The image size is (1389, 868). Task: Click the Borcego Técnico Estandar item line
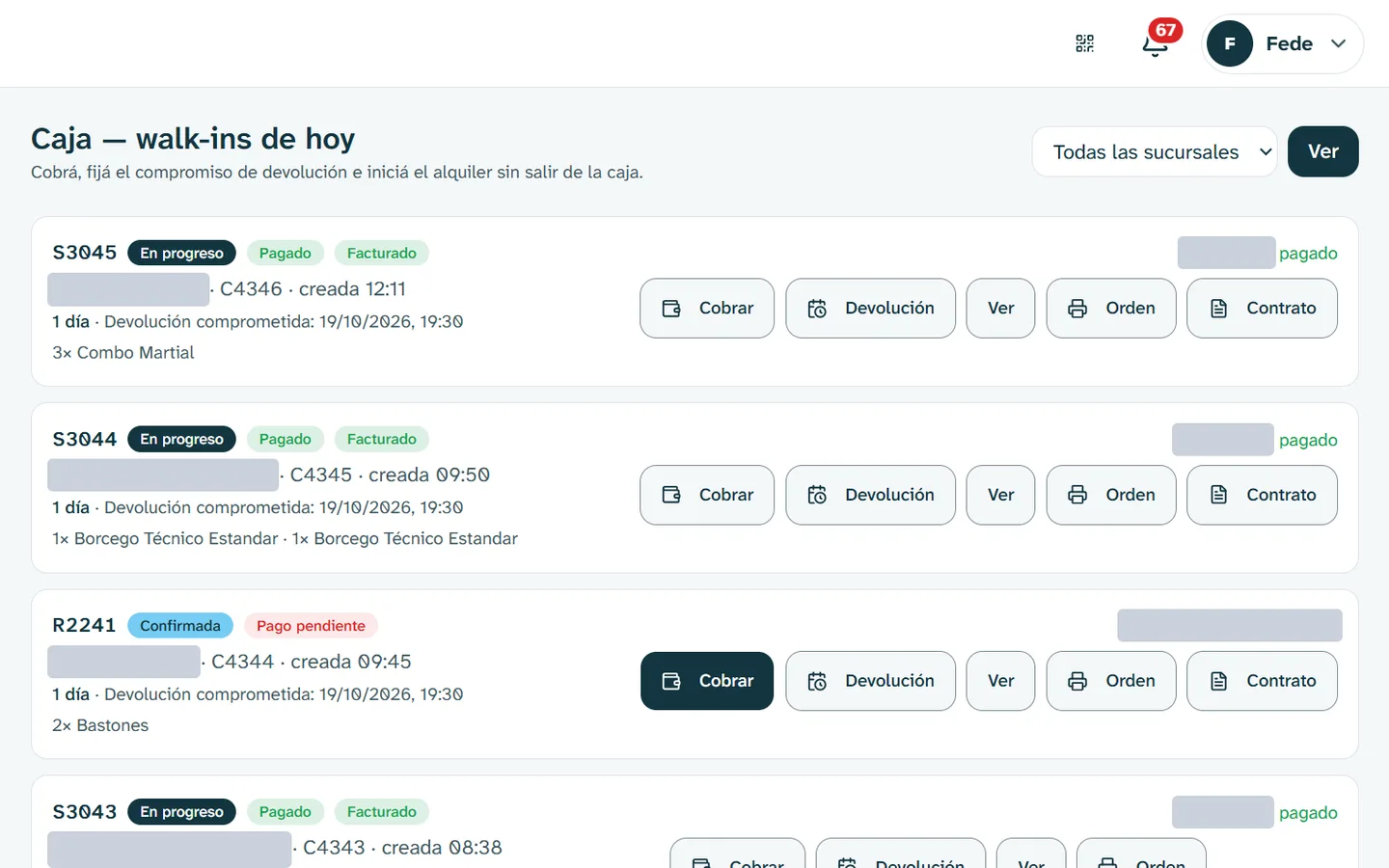285,538
